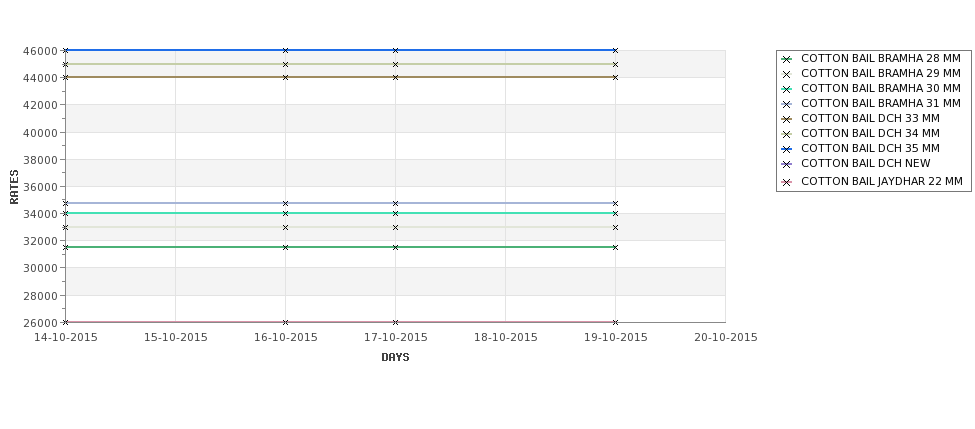
Task: Click the 16-10-2015 date axis label
Action: (286, 338)
